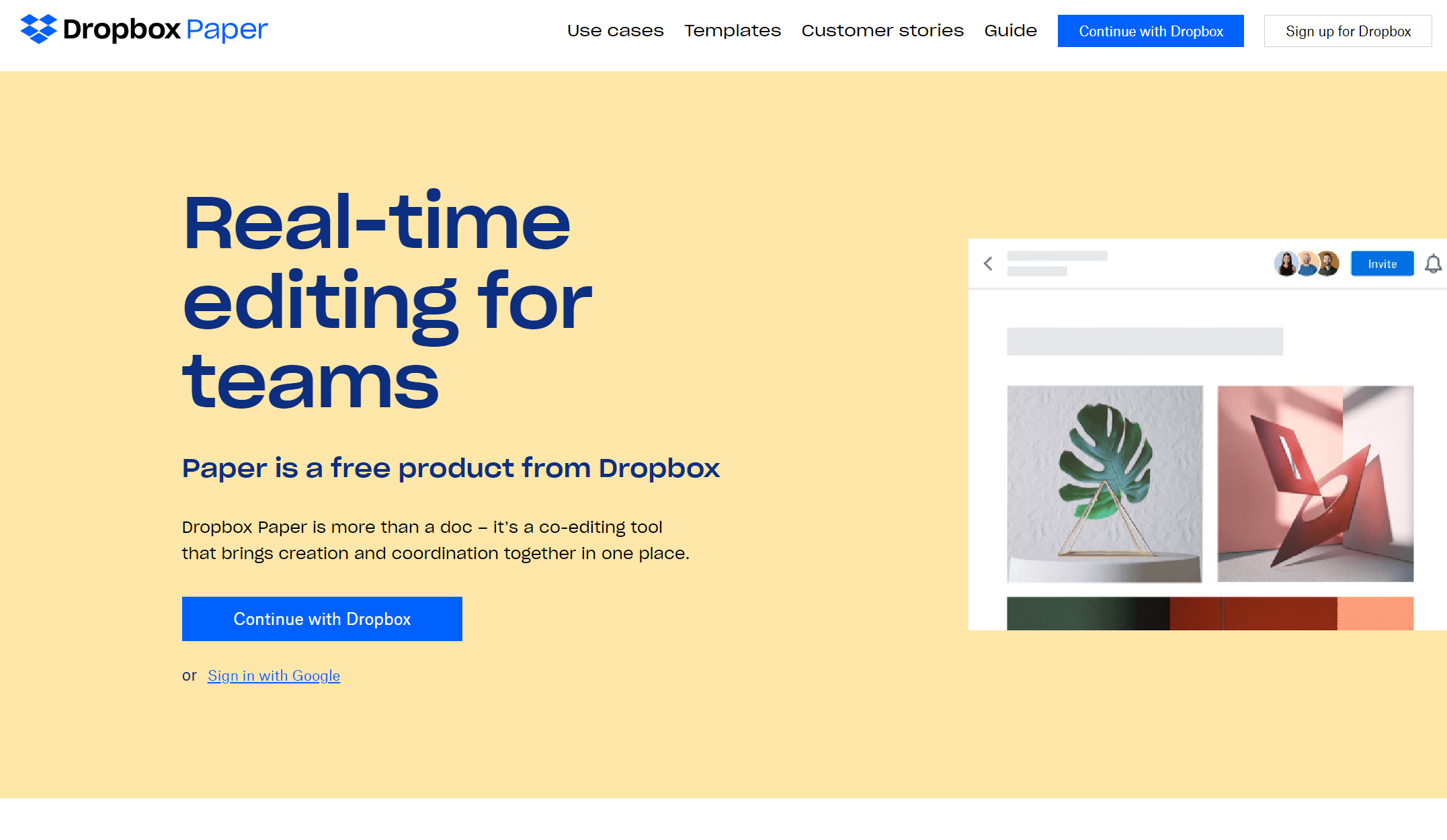Select the Templates navigation item
The width and height of the screenshot is (1447, 840).
click(x=733, y=31)
